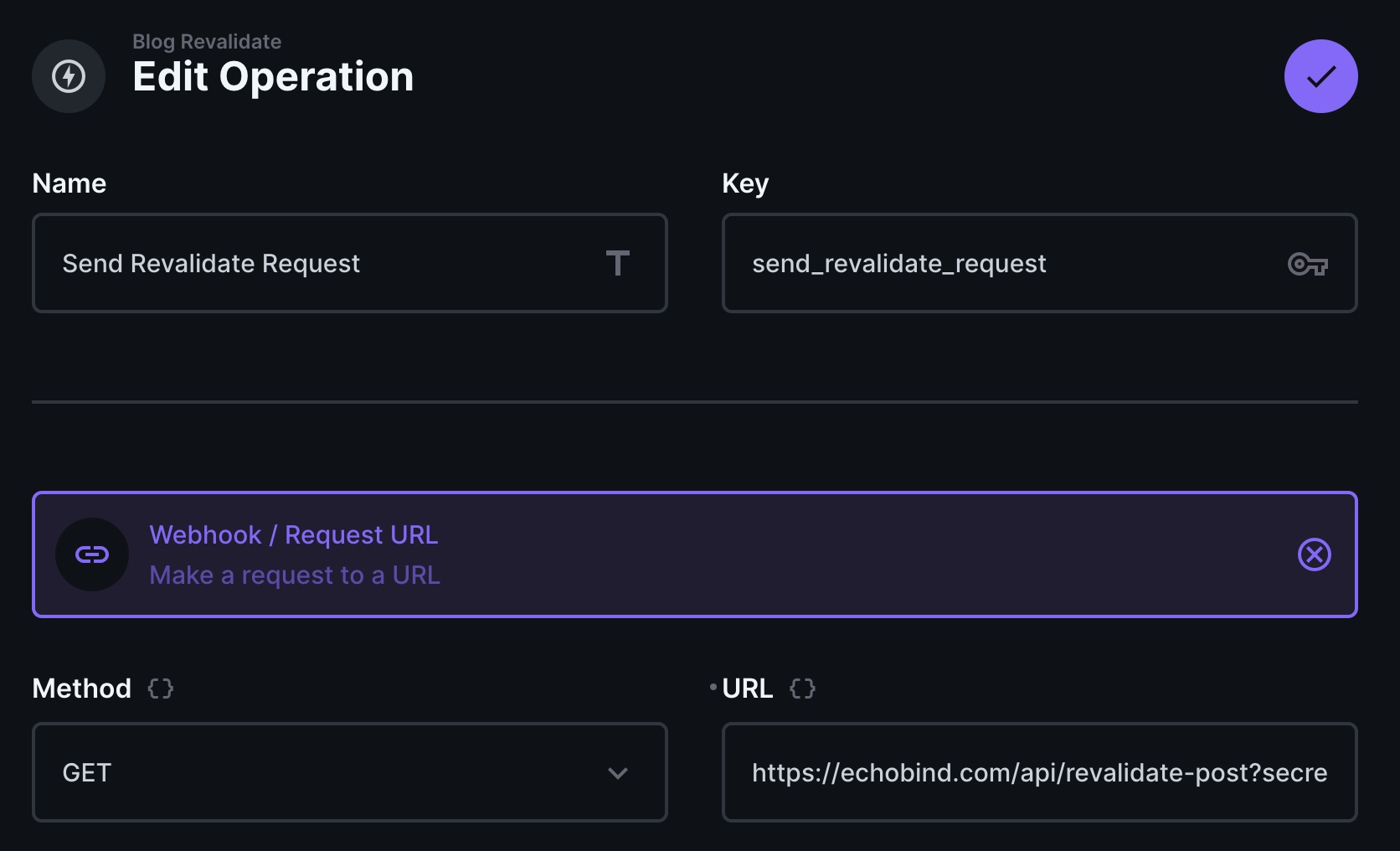Click the Blog Revalidate breadcrumb text

[x=207, y=42]
